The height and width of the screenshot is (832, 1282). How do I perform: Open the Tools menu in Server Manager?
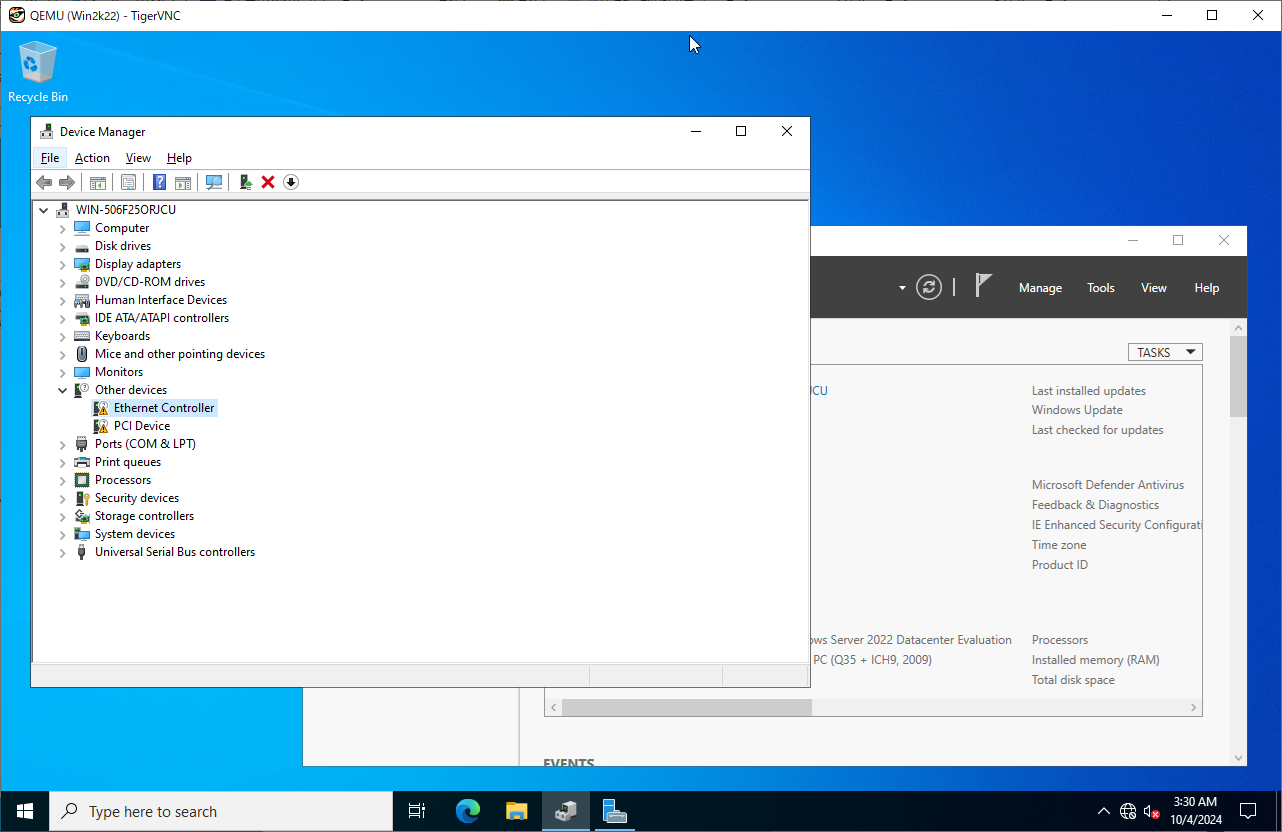(1101, 288)
